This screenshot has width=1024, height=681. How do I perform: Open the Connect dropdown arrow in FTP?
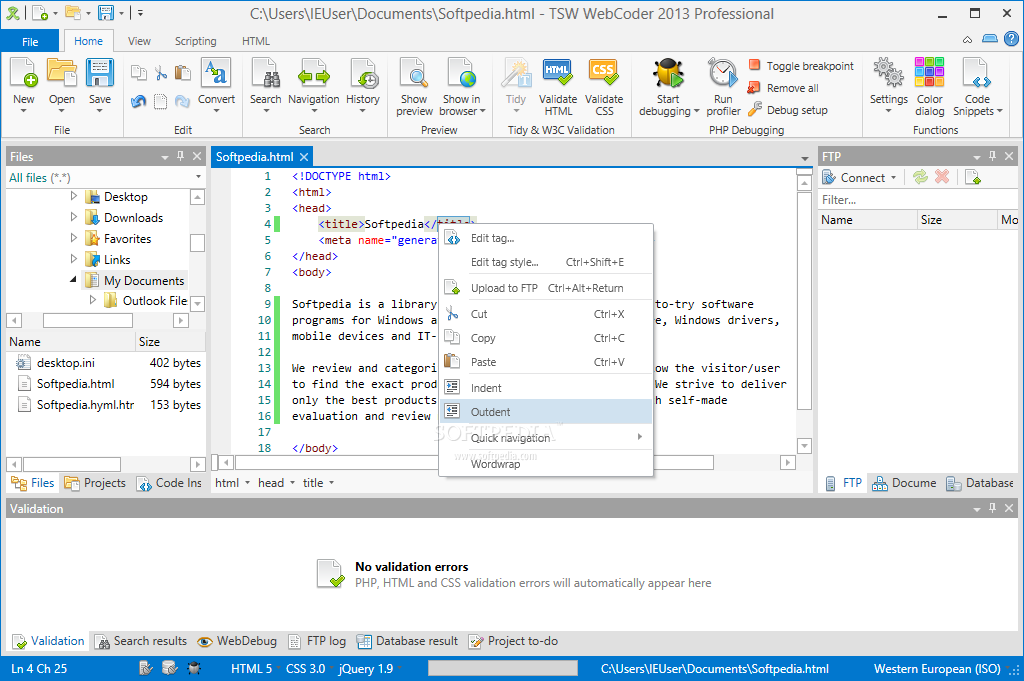click(x=893, y=178)
